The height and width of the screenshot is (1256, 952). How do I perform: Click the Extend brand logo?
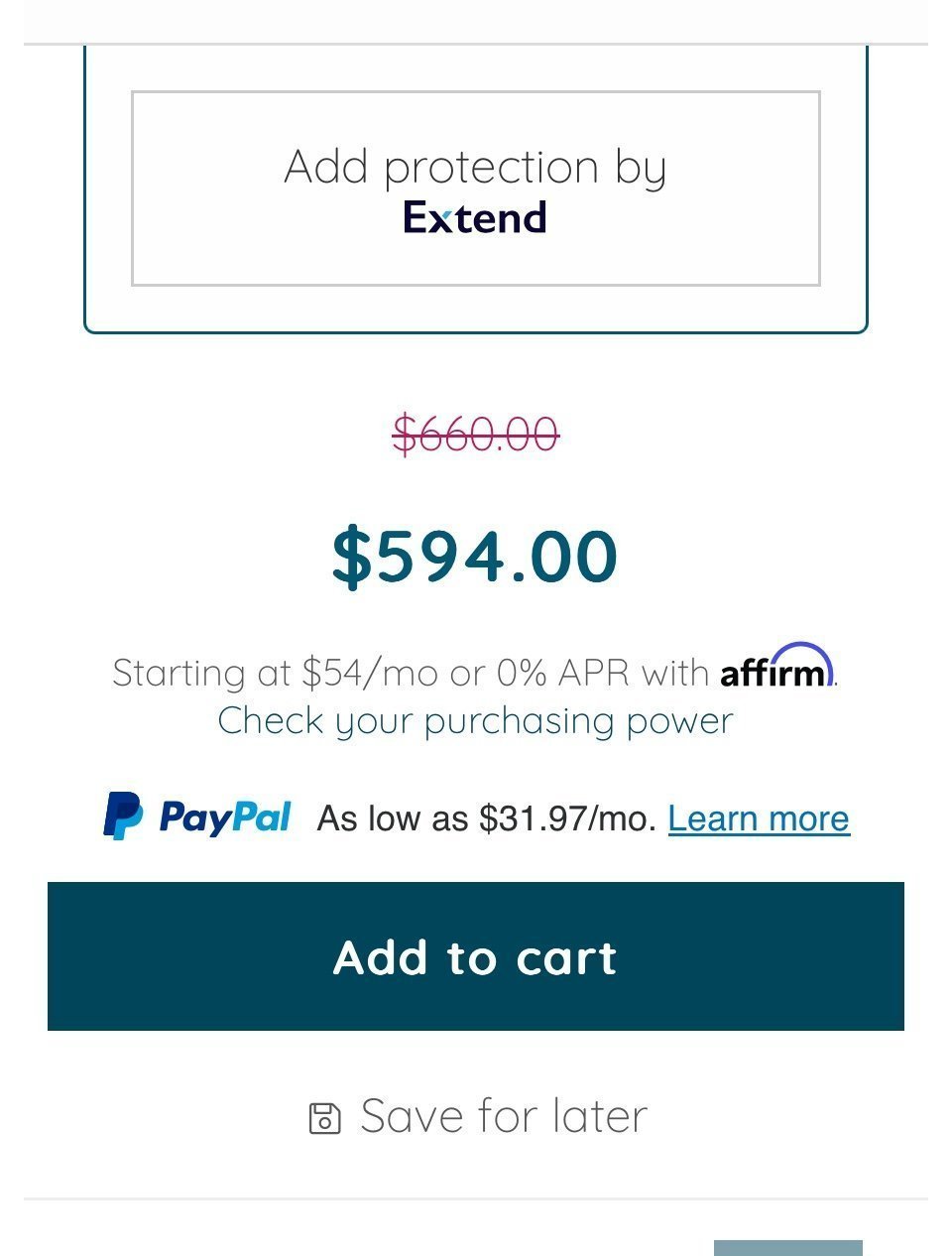click(475, 217)
